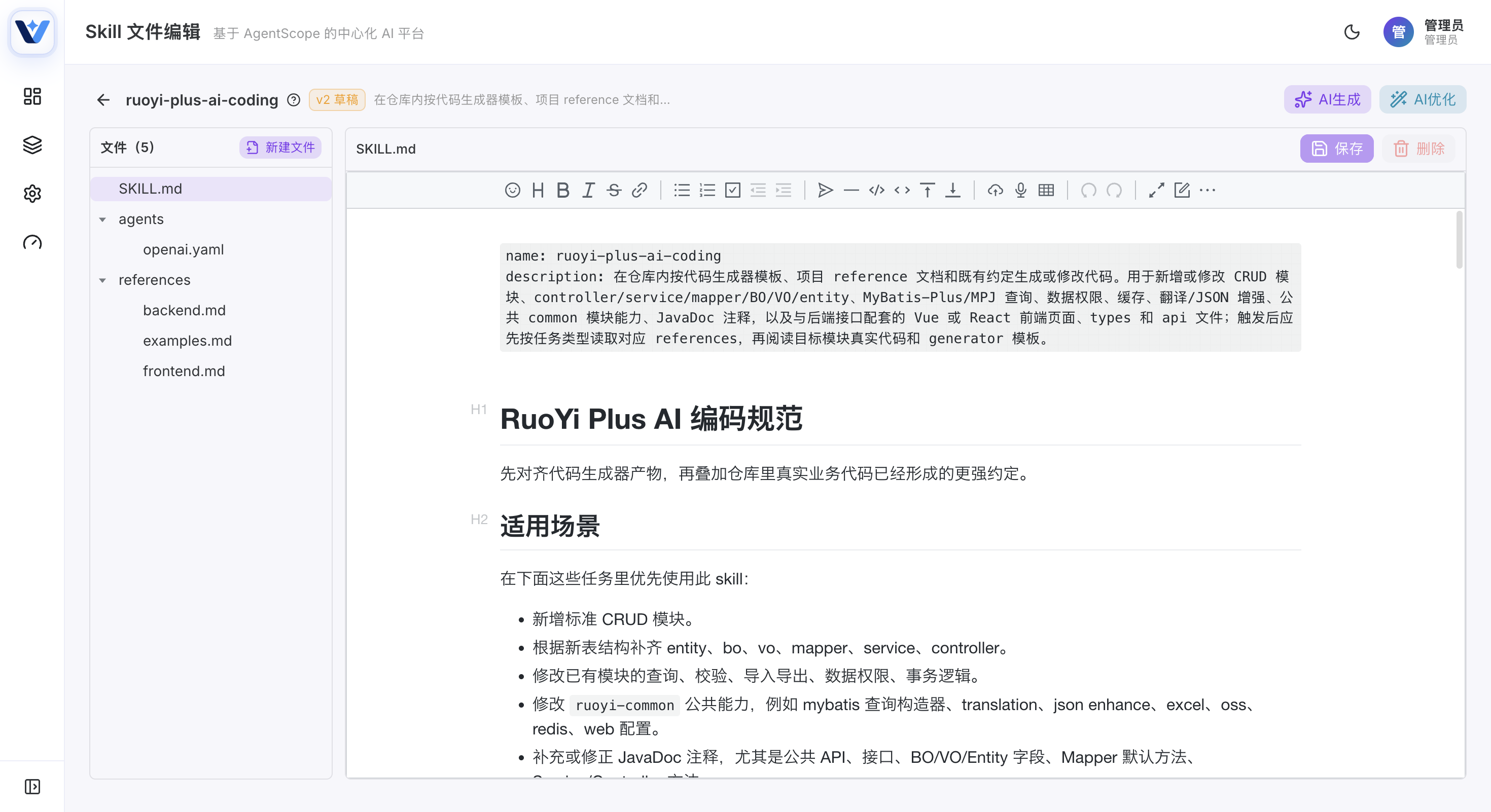Delete the file with the 删除 button
This screenshot has width=1491, height=812.
click(1418, 149)
